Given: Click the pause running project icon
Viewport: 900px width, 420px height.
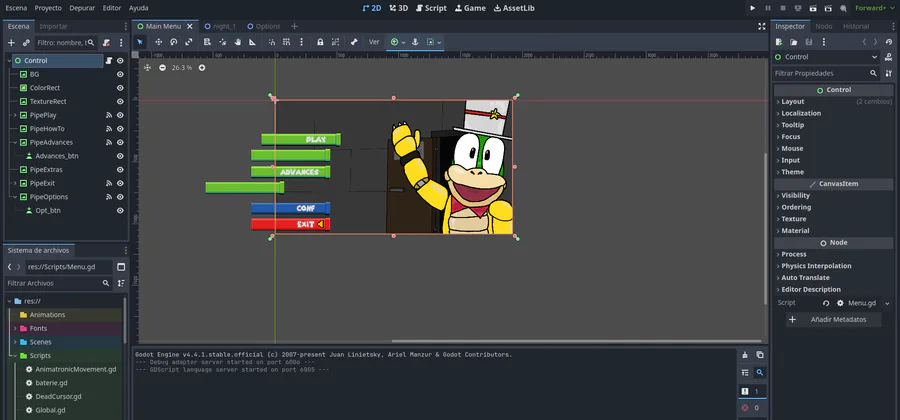Looking at the screenshot, I should click(x=768, y=8).
